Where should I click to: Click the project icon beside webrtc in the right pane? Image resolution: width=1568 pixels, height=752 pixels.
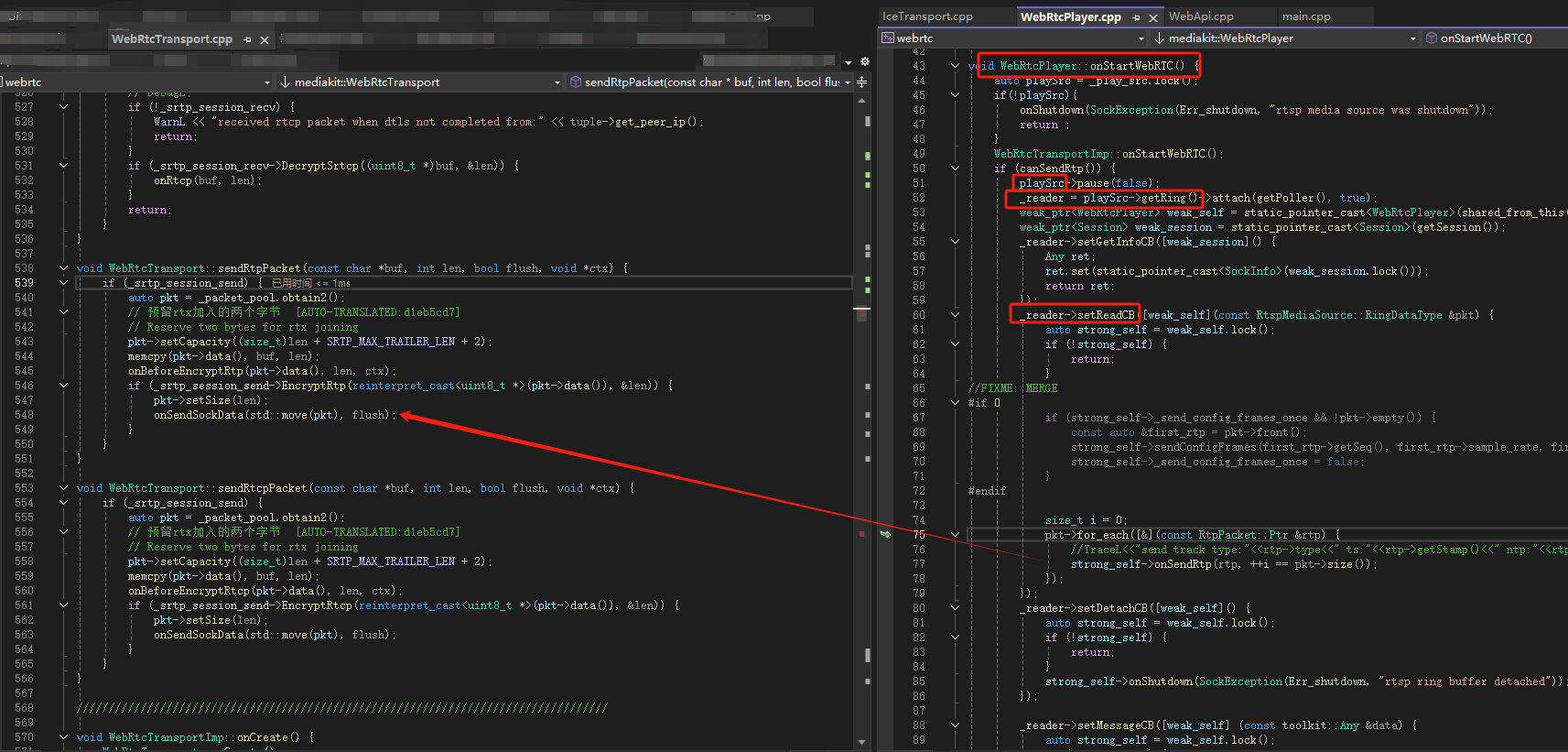tap(888, 38)
